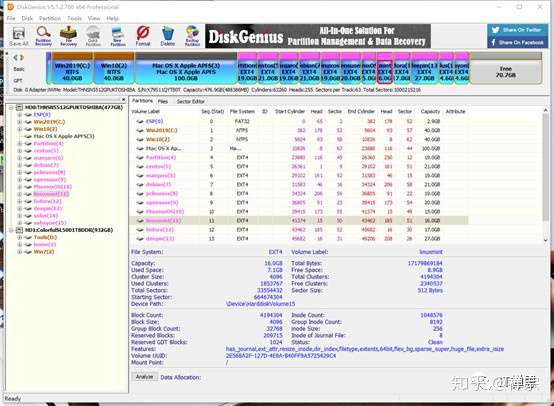Select Mac OS X Apple APFS(3) in tree
Viewport: 554px width, 406px height.
[64, 136]
